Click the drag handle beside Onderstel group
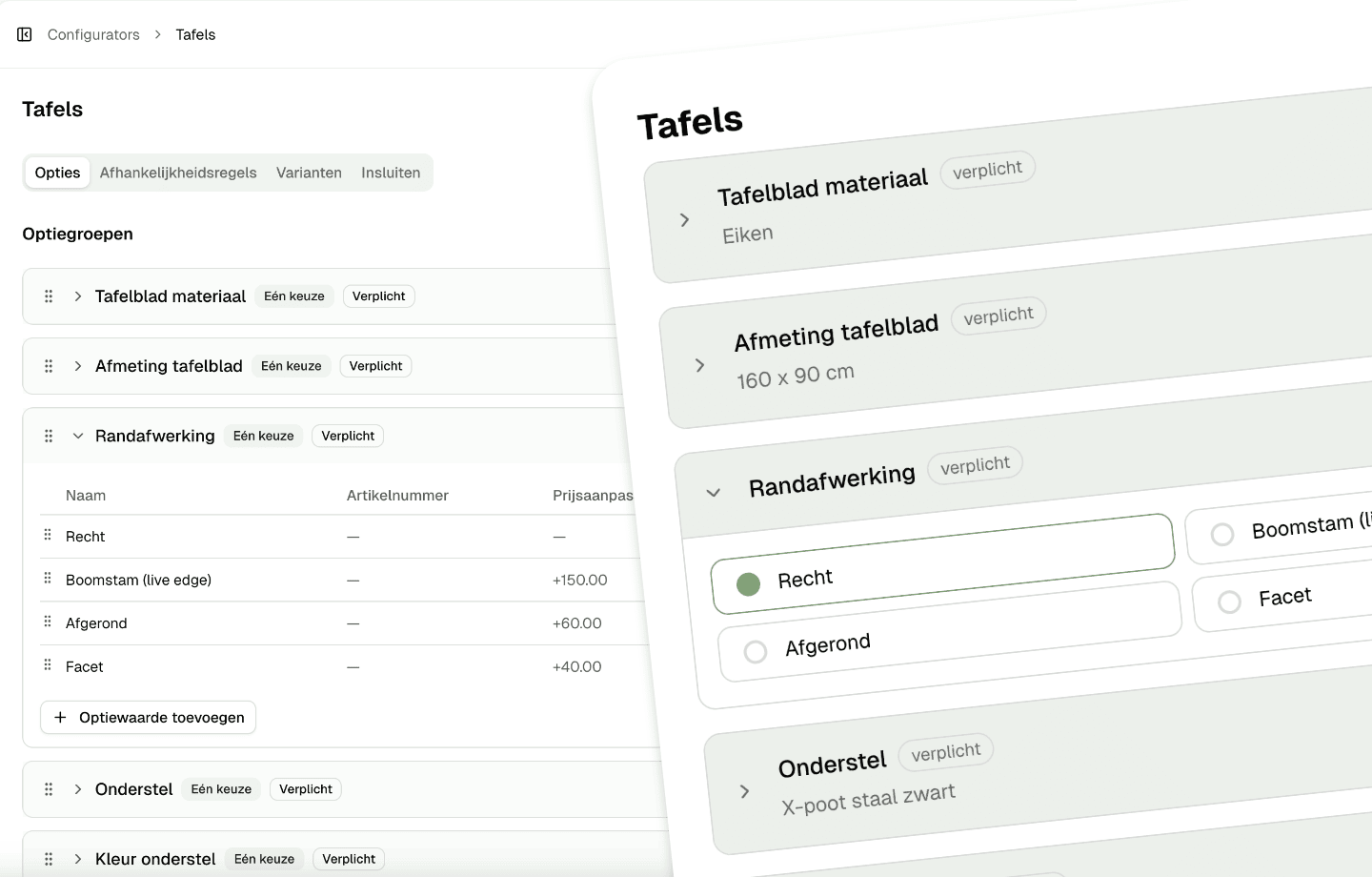This screenshot has width=1372, height=877. pos(48,788)
